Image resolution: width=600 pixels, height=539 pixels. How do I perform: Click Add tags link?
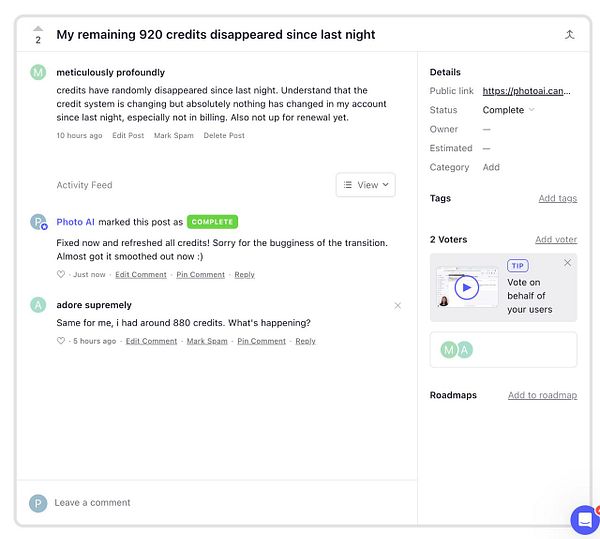(558, 198)
